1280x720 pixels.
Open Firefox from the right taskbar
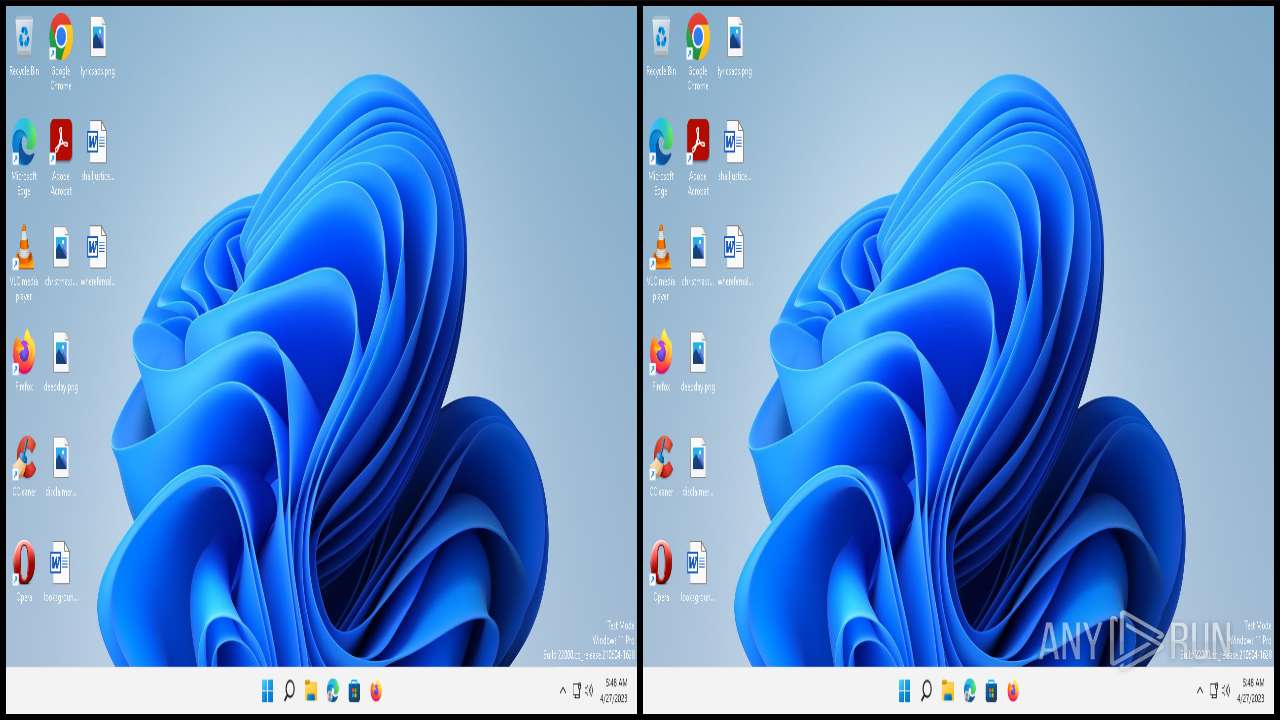click(x=1013, y=691)
